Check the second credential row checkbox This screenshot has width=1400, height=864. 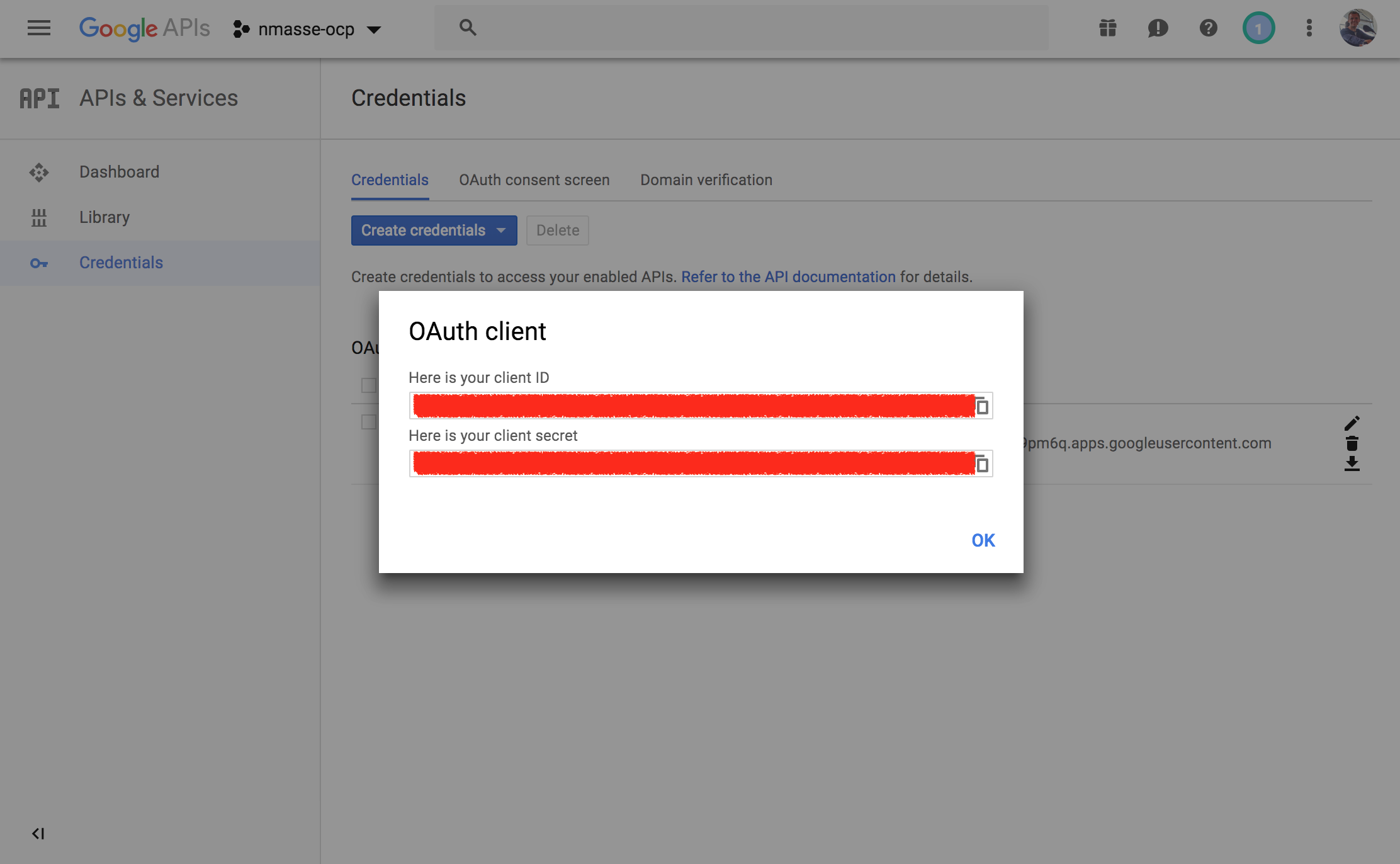(x=368, y=421)
